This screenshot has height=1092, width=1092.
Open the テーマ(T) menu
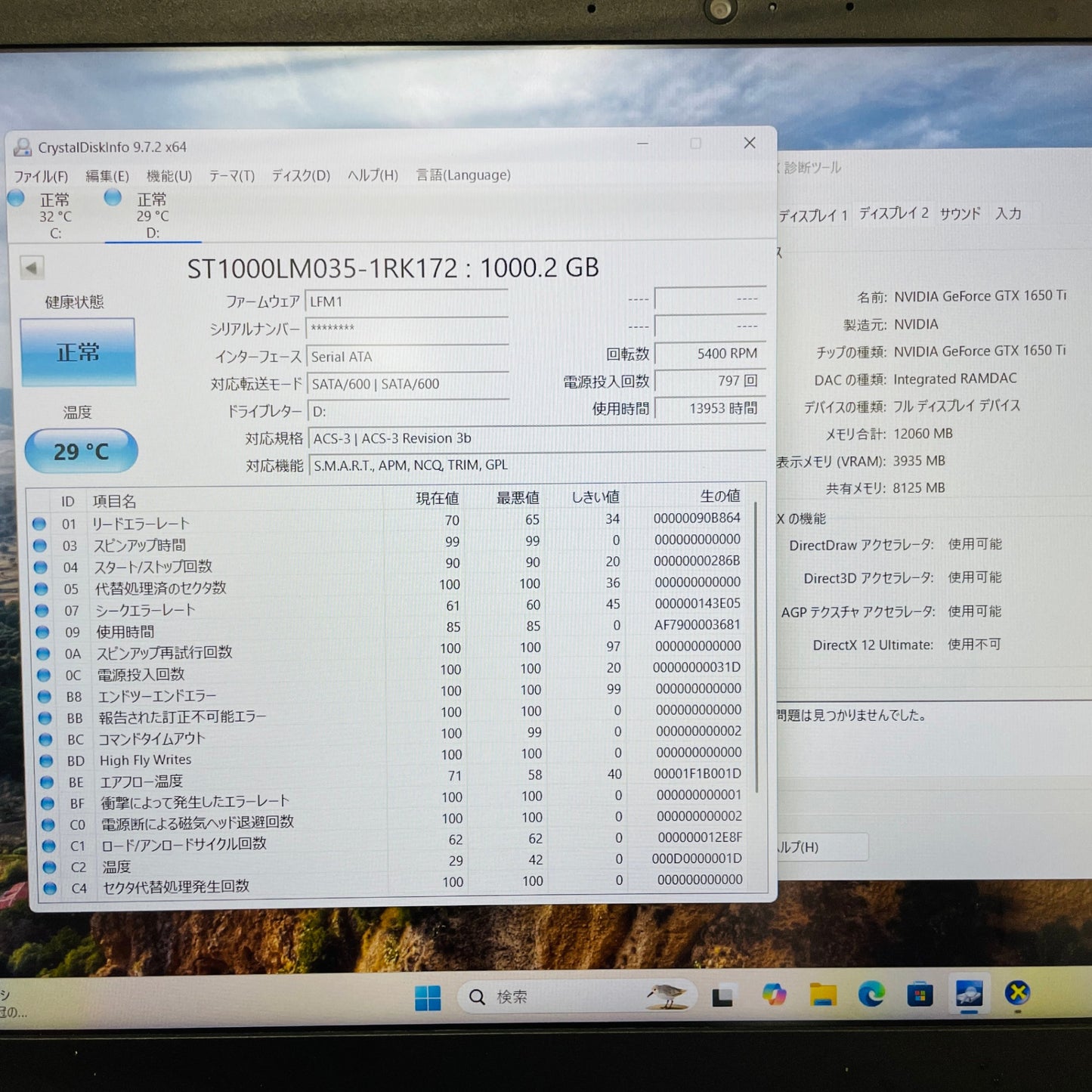[232, 175]
